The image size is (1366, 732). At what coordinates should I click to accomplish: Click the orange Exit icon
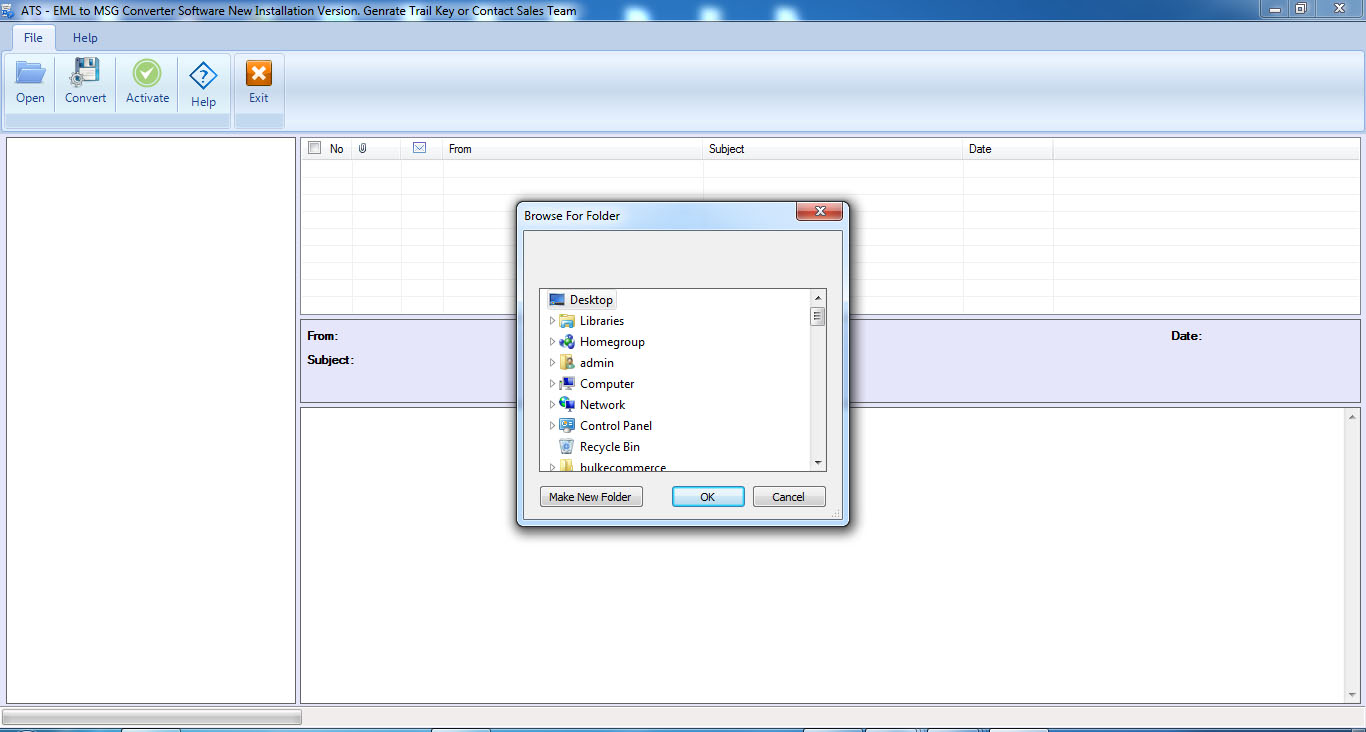click(x=259, y=73)
